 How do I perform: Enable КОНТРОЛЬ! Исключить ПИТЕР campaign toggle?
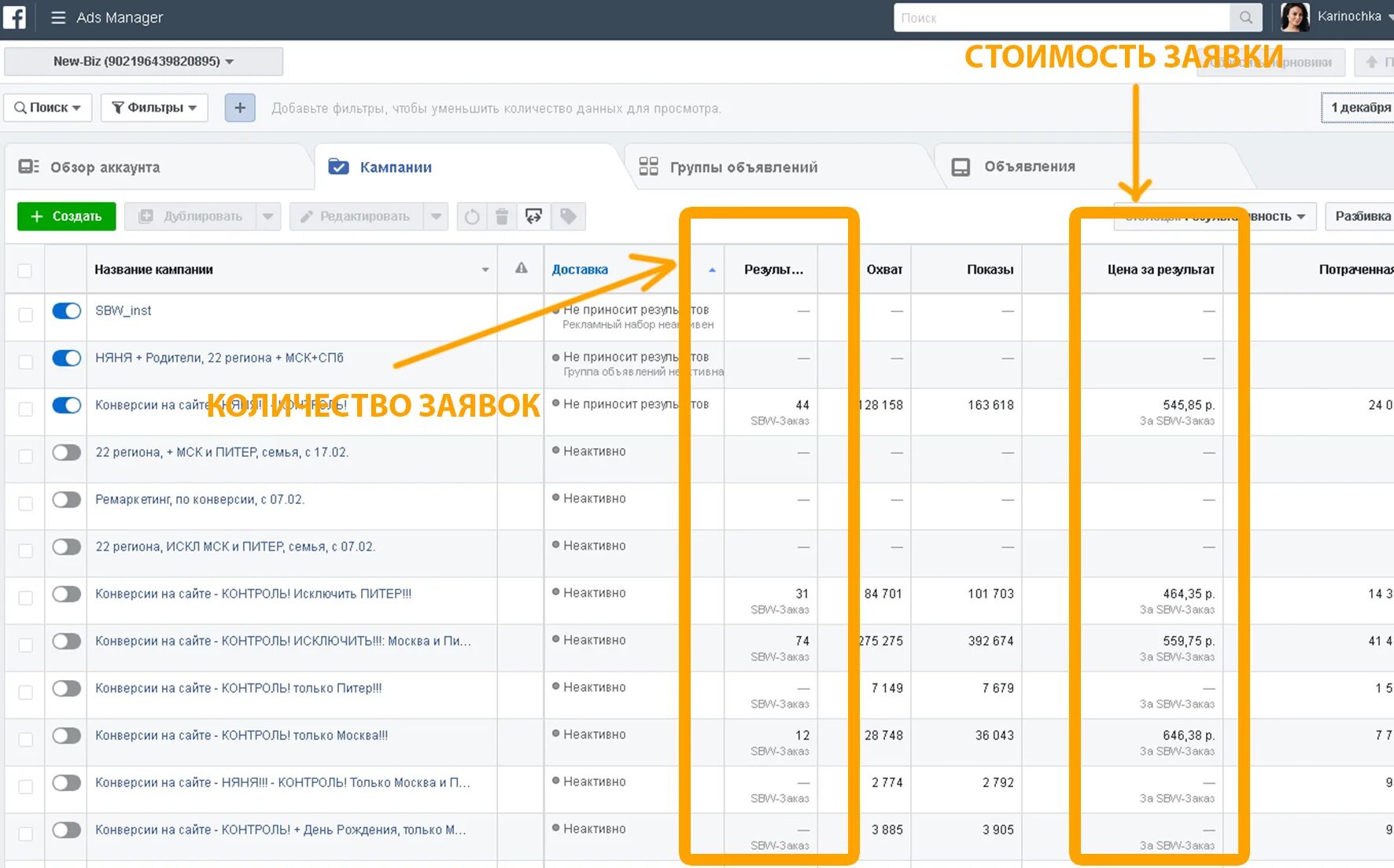tap(67, 594)
